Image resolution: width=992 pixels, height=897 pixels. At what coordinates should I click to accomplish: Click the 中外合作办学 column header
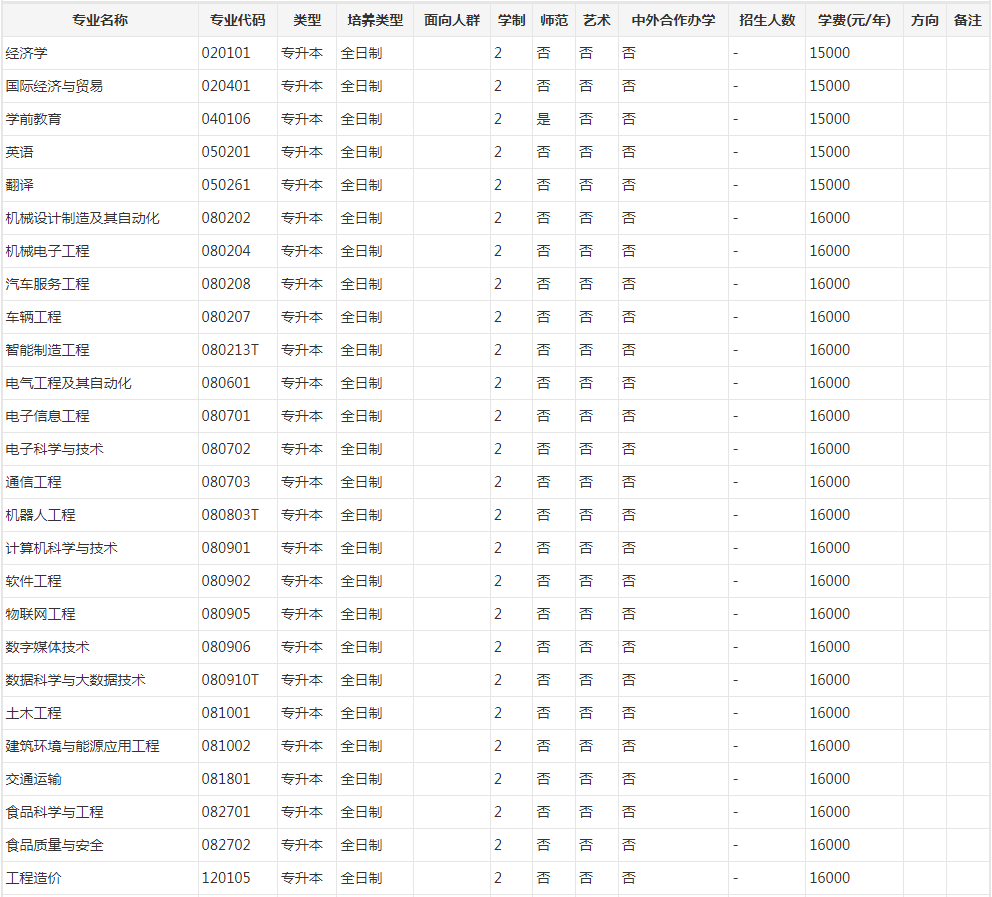pyautogui.click(x=673, y=20)
